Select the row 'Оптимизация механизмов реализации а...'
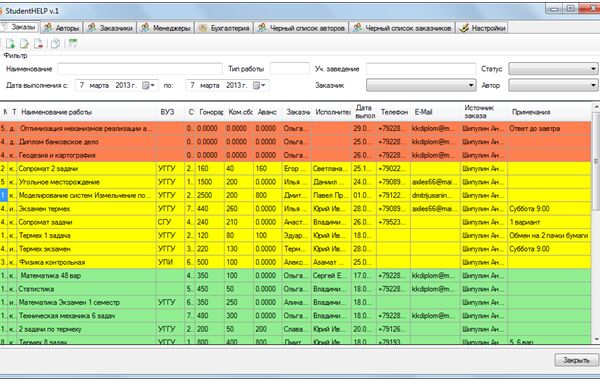The width and height of the screenshot is (600, 381). point(295,128)
